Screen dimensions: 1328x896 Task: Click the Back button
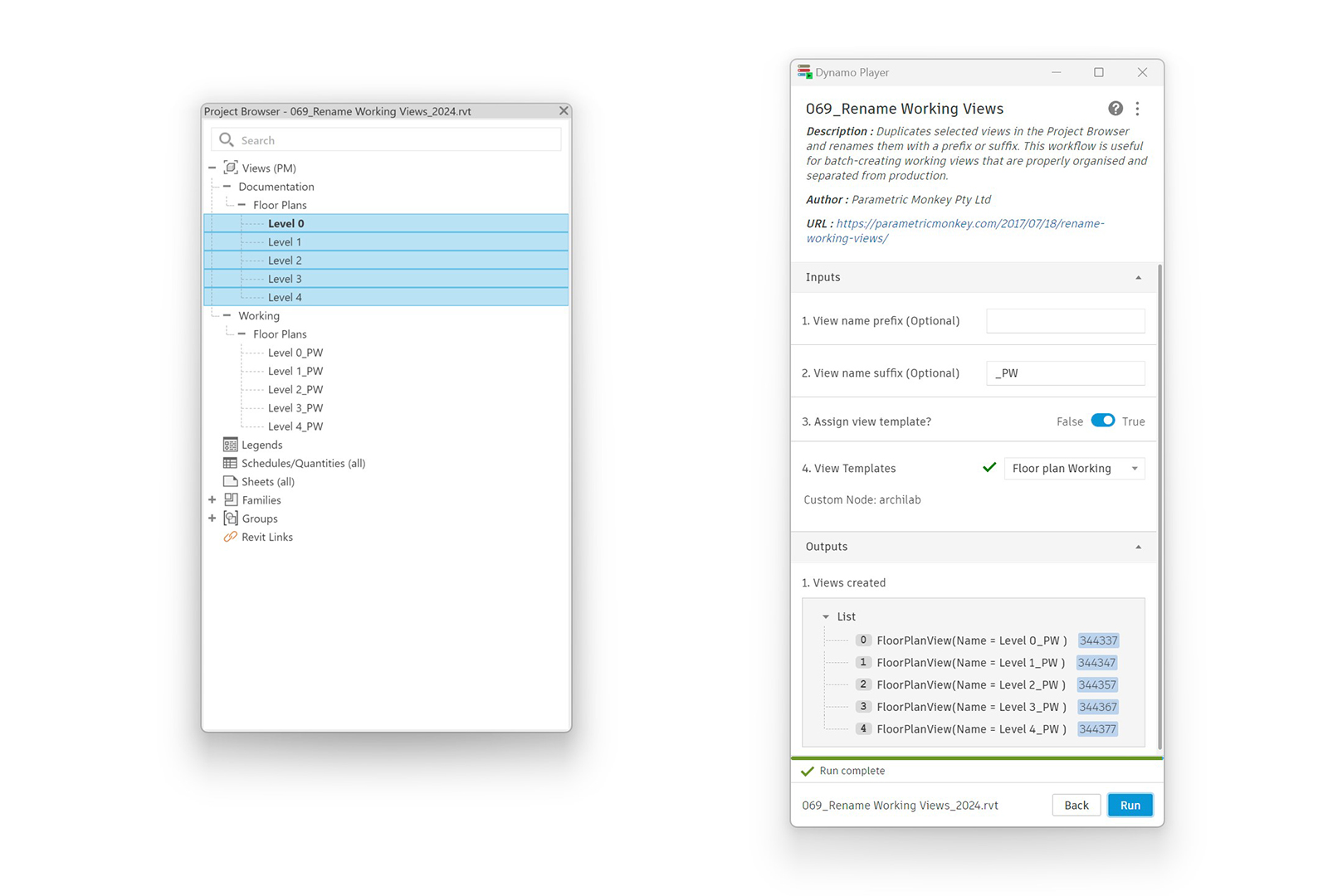1076,805
